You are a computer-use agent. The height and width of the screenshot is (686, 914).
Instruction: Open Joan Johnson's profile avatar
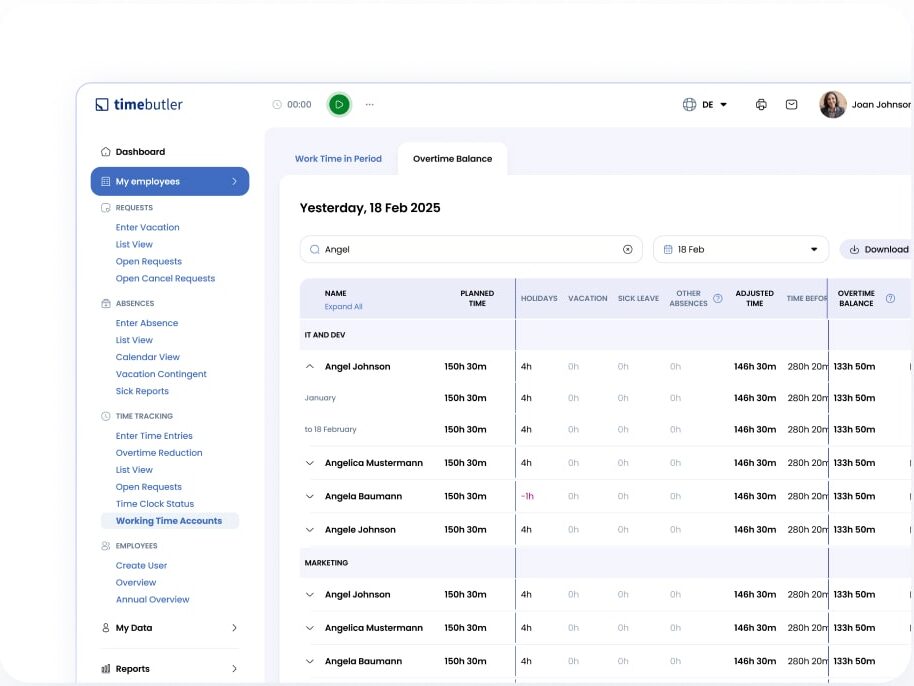[832, 104]
